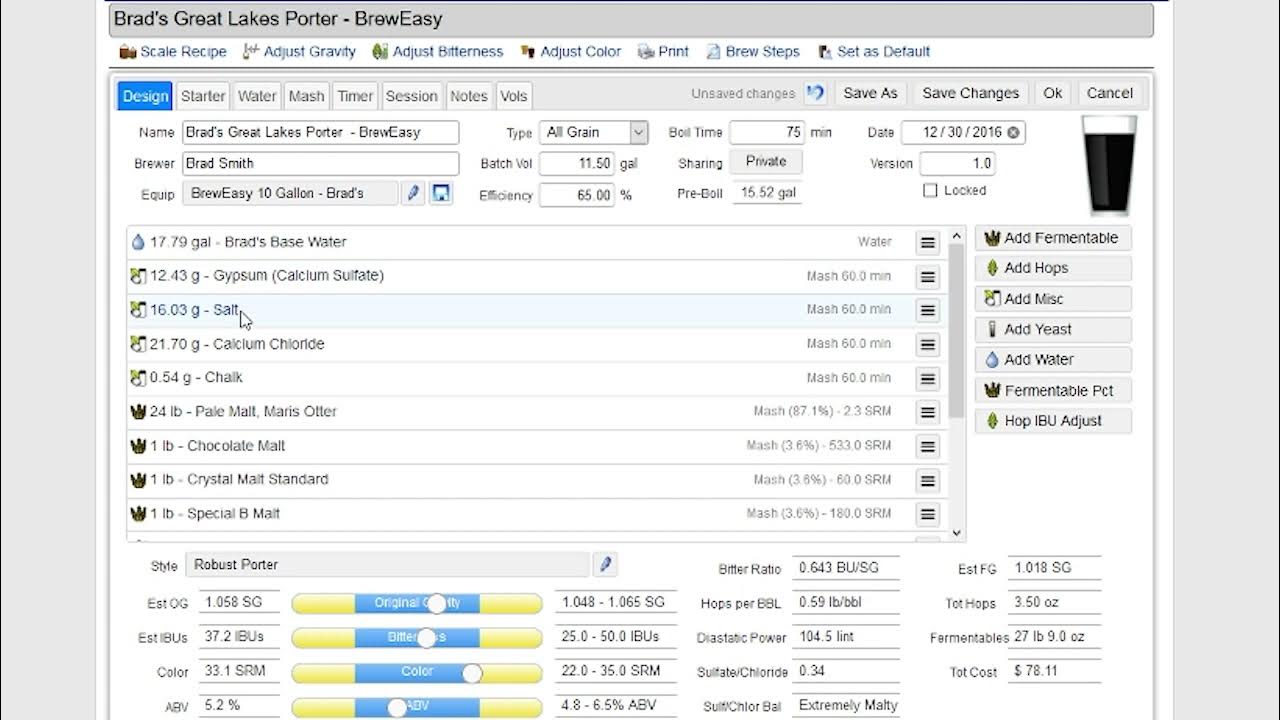Click the Boil Time input field
This screenshot has width=1280, height=720.
(x=767, y=132)
